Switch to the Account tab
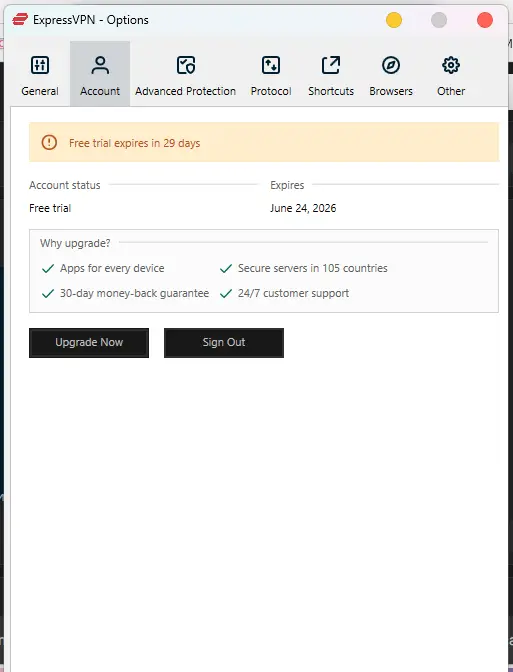 [100, 73]
